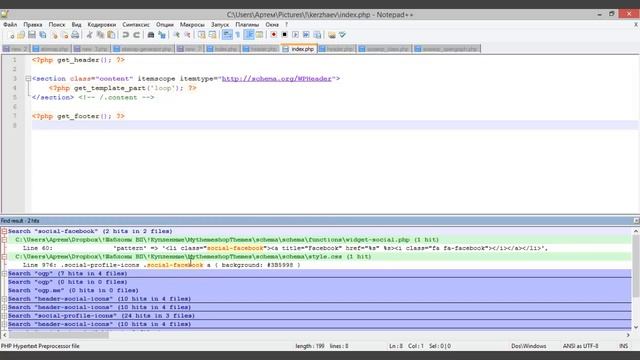Save the current file via the Save icon
The image size is (640, 360).
coord(32,35)
